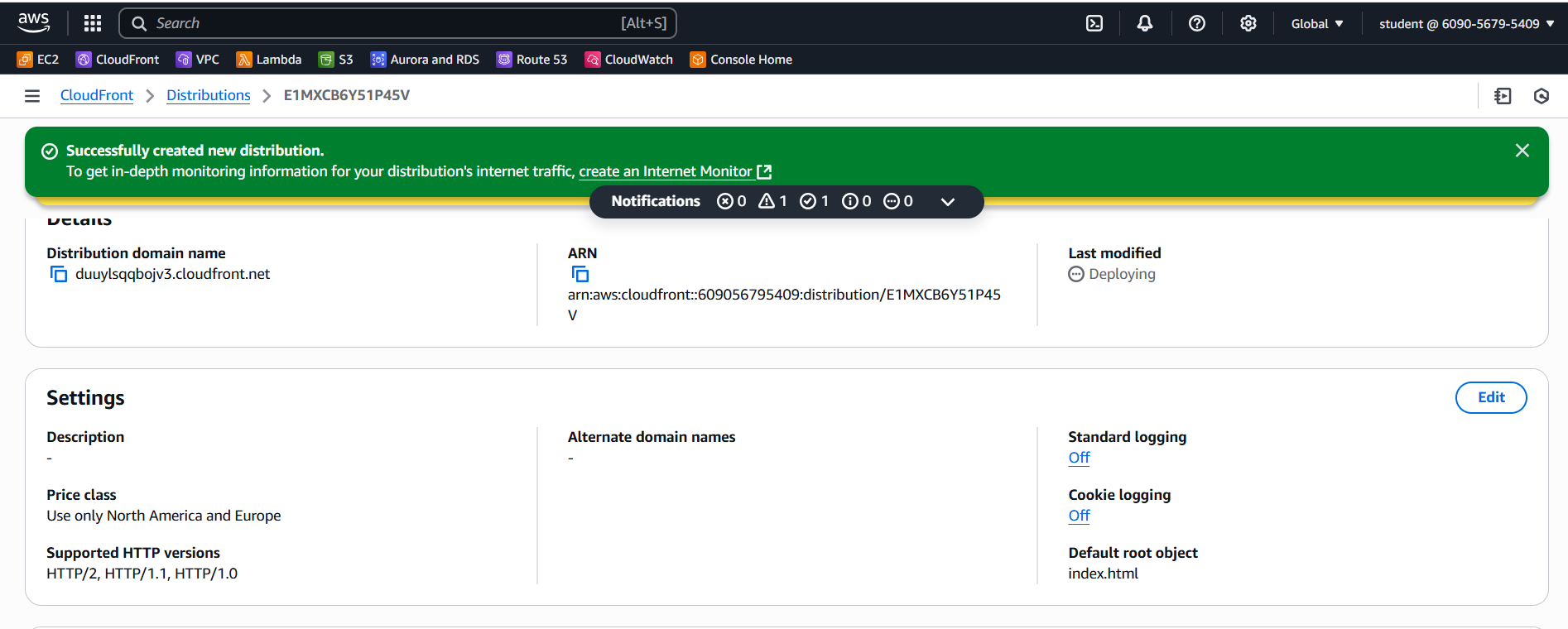Viewport: 1568px width, 629px height.
Task: Click the in-progress count icon in Notifications
Action: coord(892,201)
